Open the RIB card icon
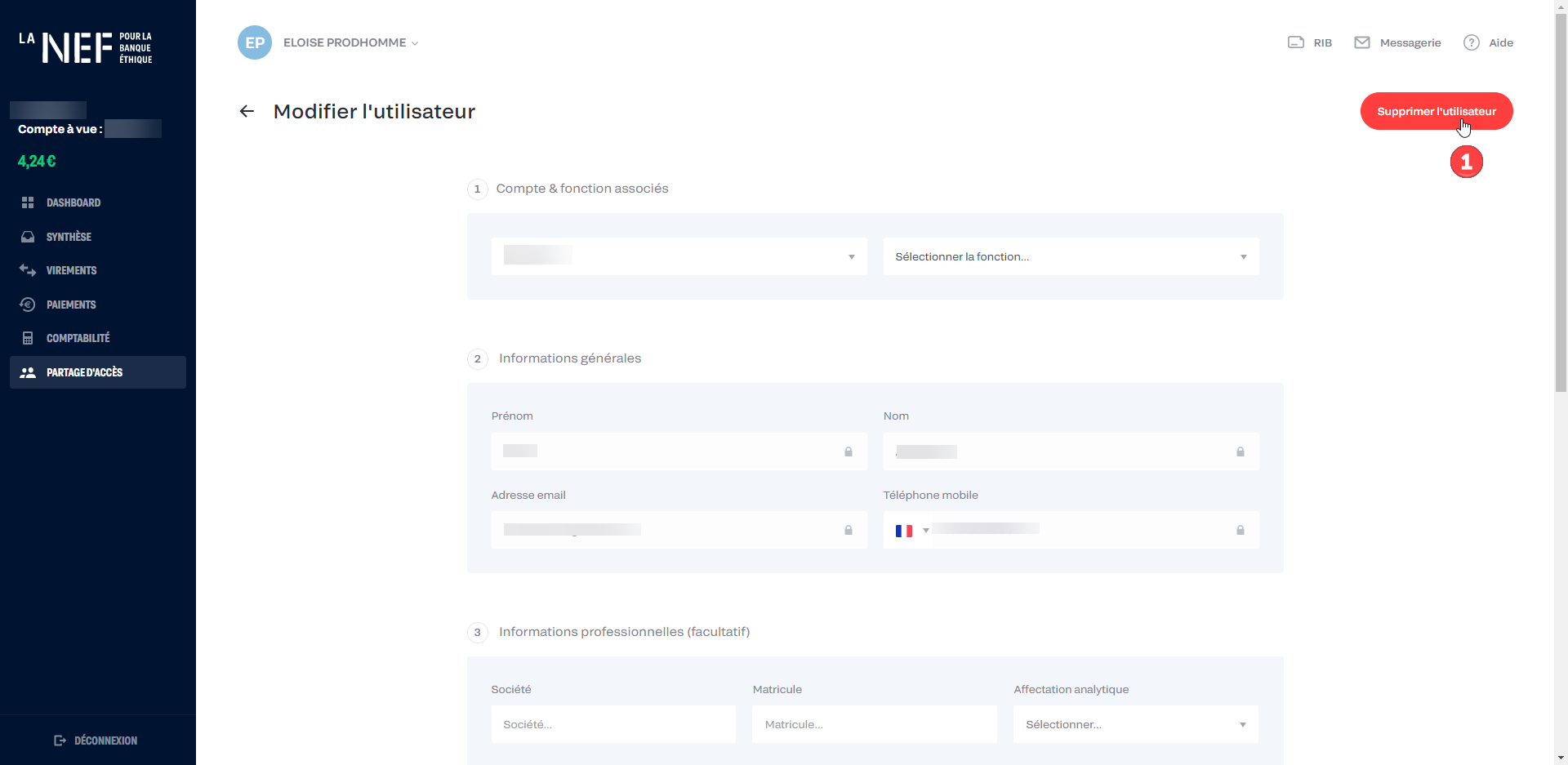This screenshot has width=1568, height=765. (1295, 42)
